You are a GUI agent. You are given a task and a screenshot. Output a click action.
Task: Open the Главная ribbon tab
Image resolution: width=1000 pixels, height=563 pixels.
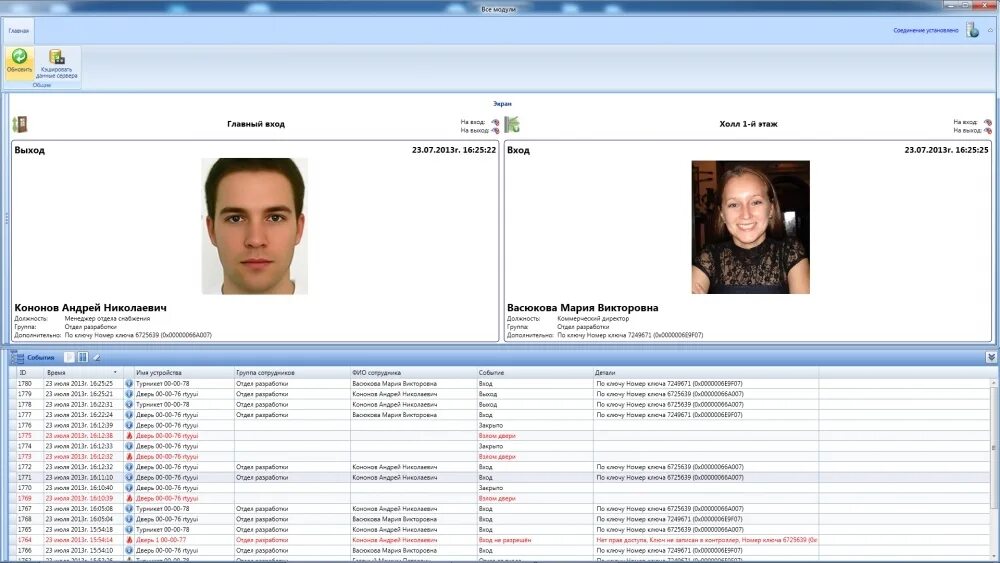coord(18,31)
